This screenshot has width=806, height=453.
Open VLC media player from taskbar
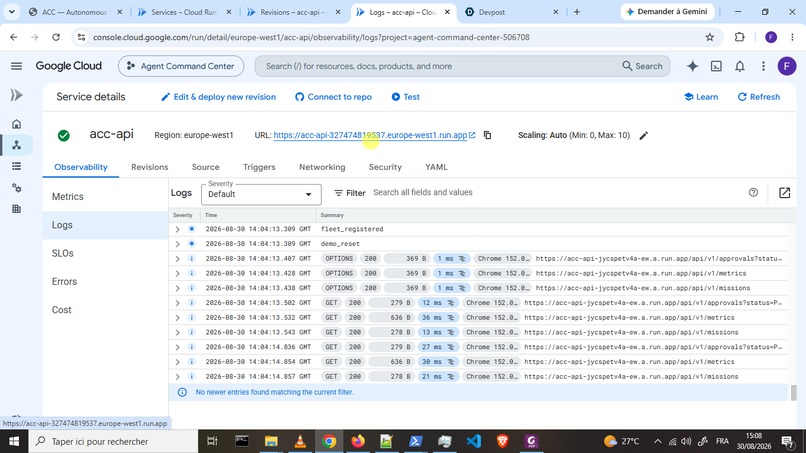coord(300,441)
